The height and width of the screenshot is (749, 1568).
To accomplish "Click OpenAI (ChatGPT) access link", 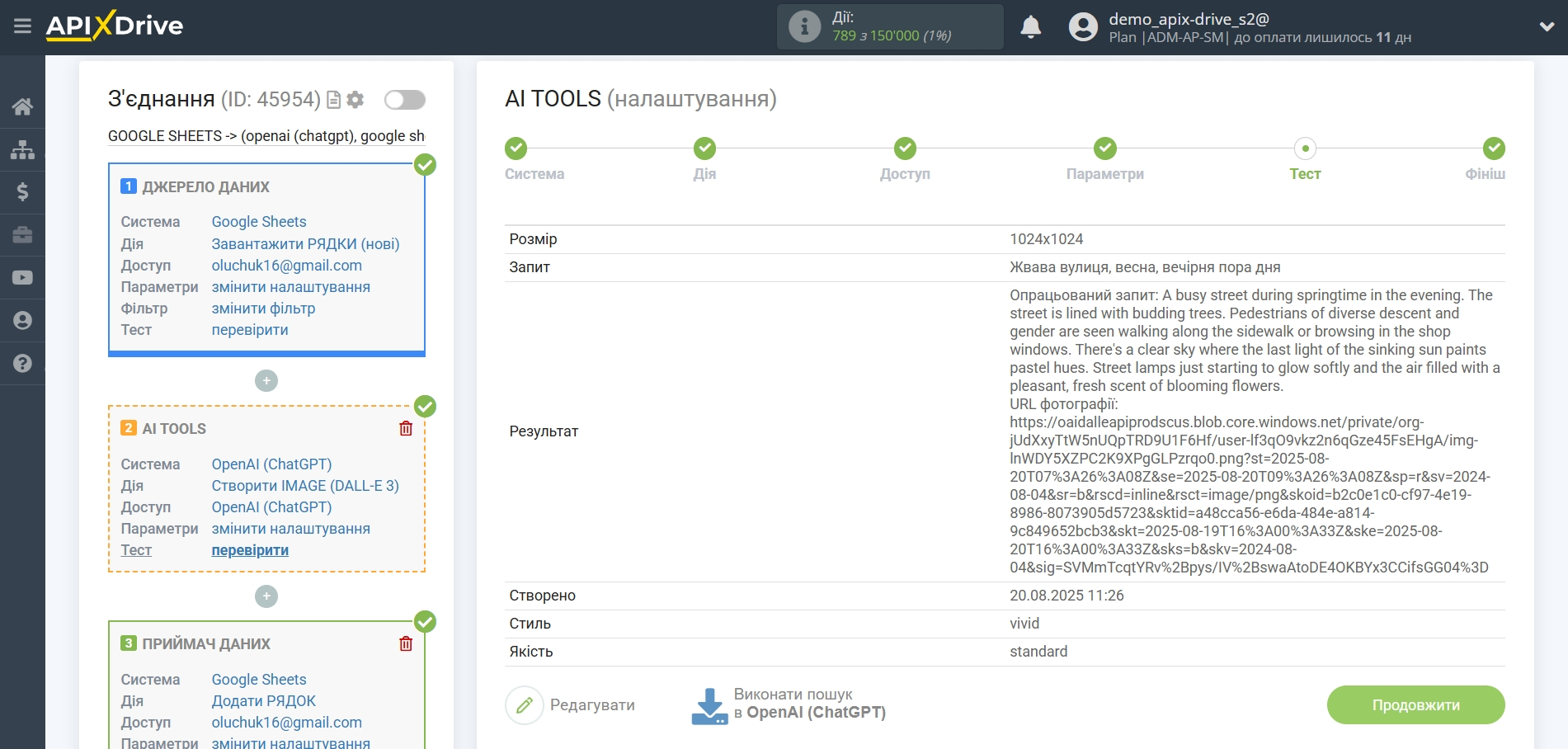I will pyautogui.click(x=271, y=507).
